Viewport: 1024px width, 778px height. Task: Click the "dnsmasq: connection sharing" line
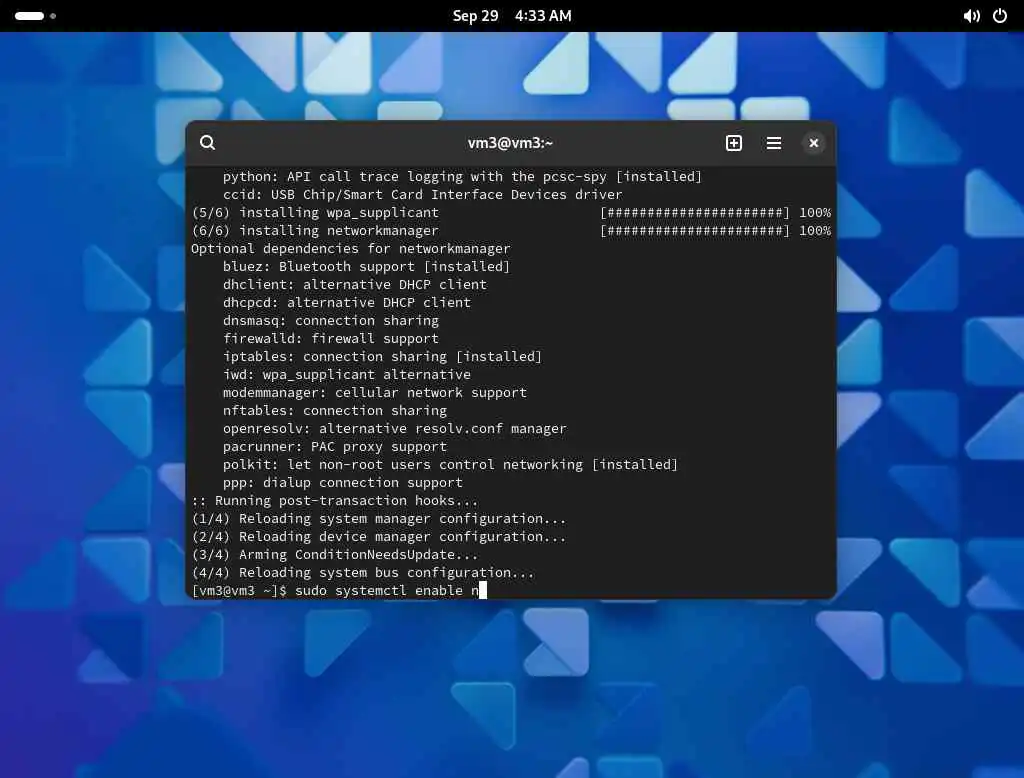[x=330, y=320]
